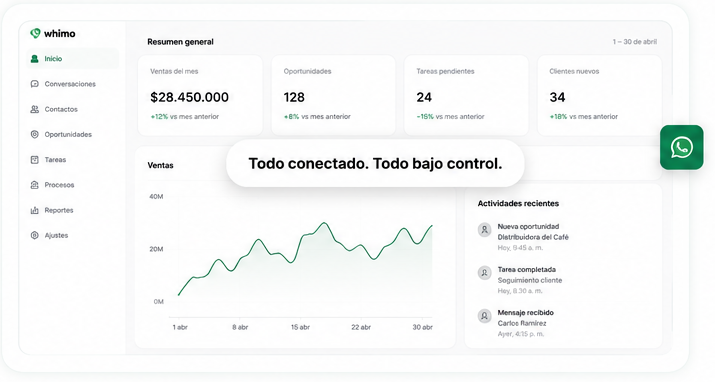Click the Oportunidades sidebar icon
This screenshot has width=715, height=382.
pyautogui.click(x=34, y=134)
